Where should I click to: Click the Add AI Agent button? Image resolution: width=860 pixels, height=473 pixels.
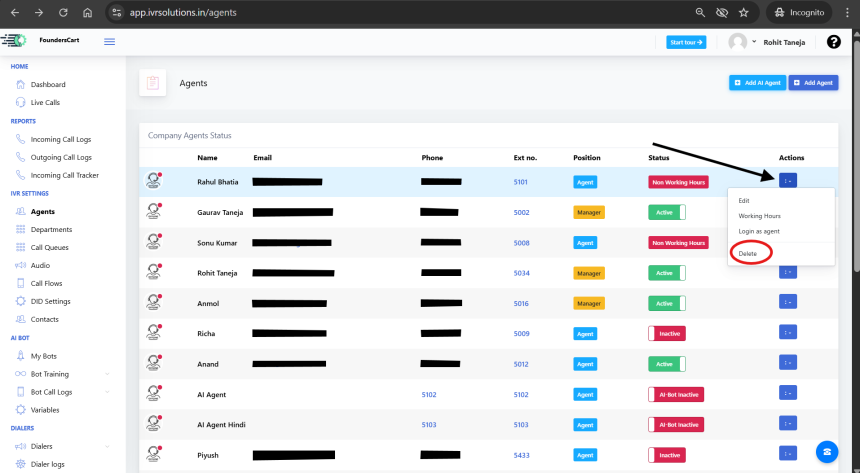tap(757, 83)
